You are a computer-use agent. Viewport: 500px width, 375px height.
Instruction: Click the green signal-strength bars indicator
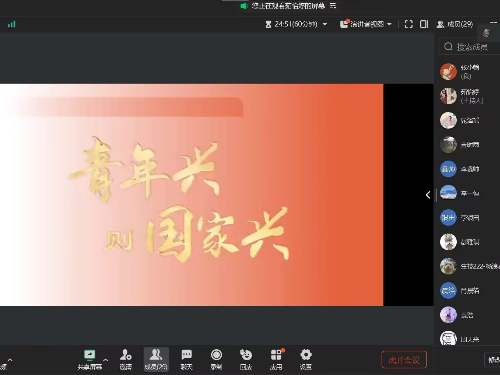tap(12, 24)
